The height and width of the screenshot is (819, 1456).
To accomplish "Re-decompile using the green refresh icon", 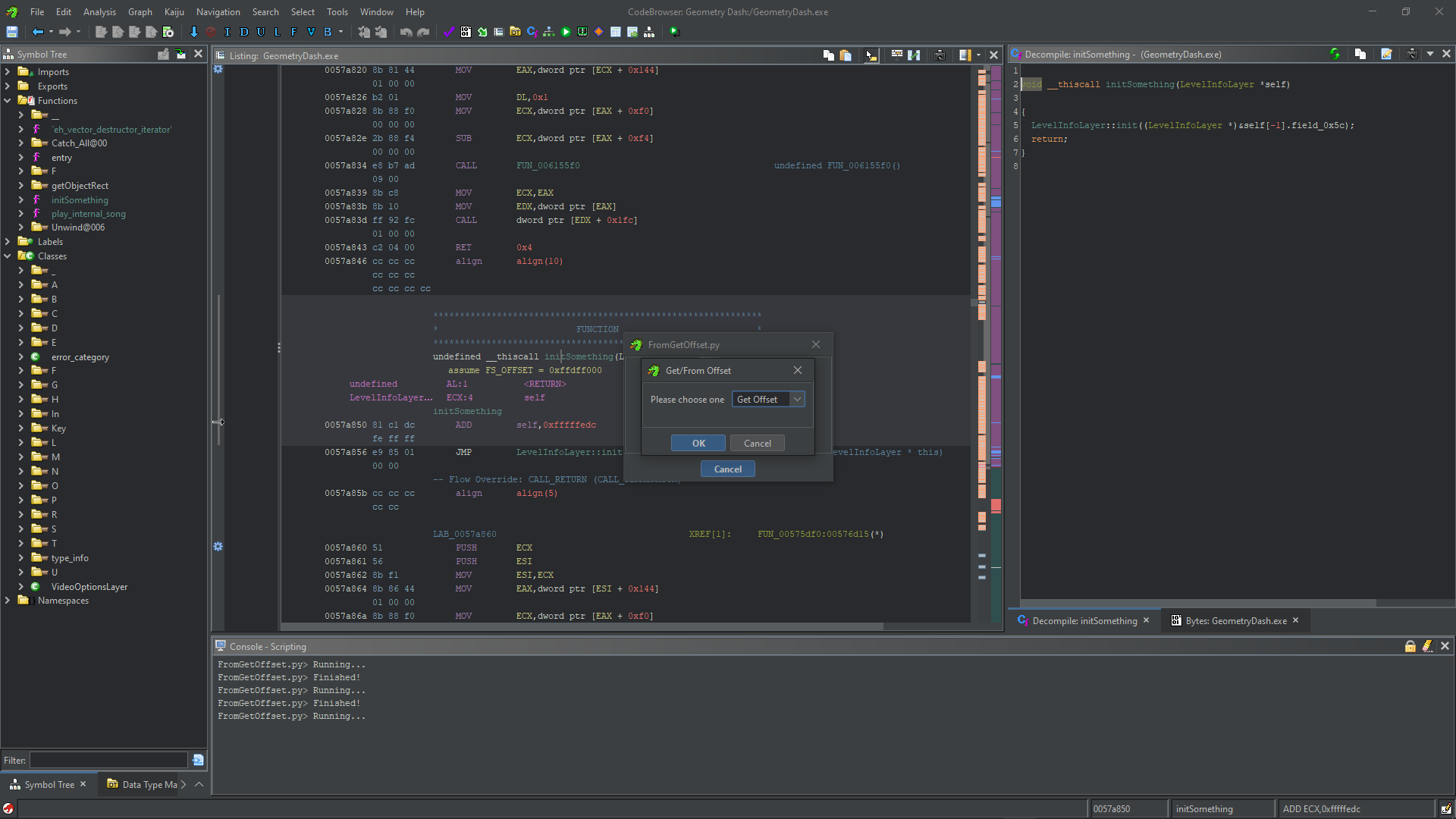I will pos(1335,54).
